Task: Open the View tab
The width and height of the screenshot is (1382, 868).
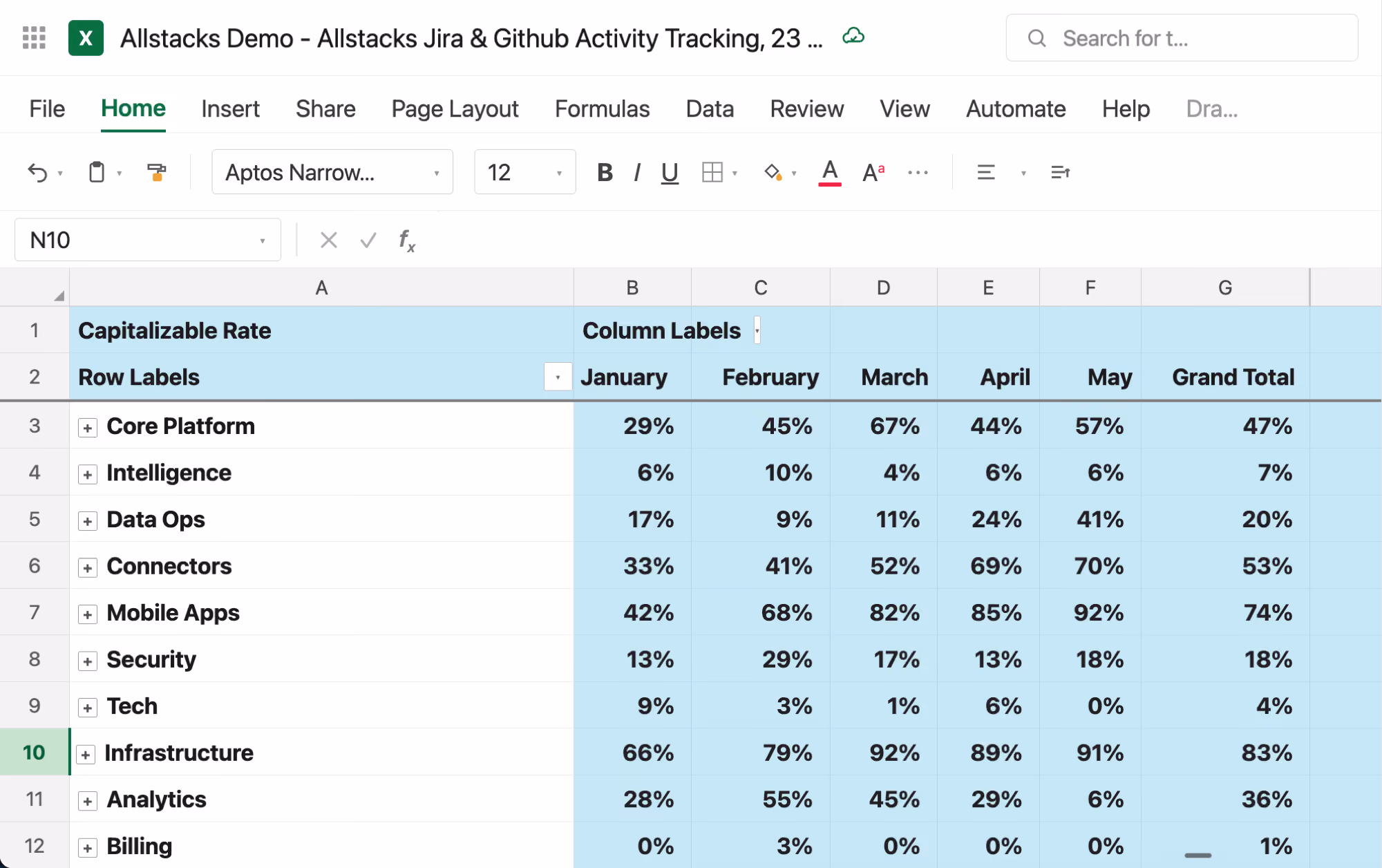Action: click(905, 108)
